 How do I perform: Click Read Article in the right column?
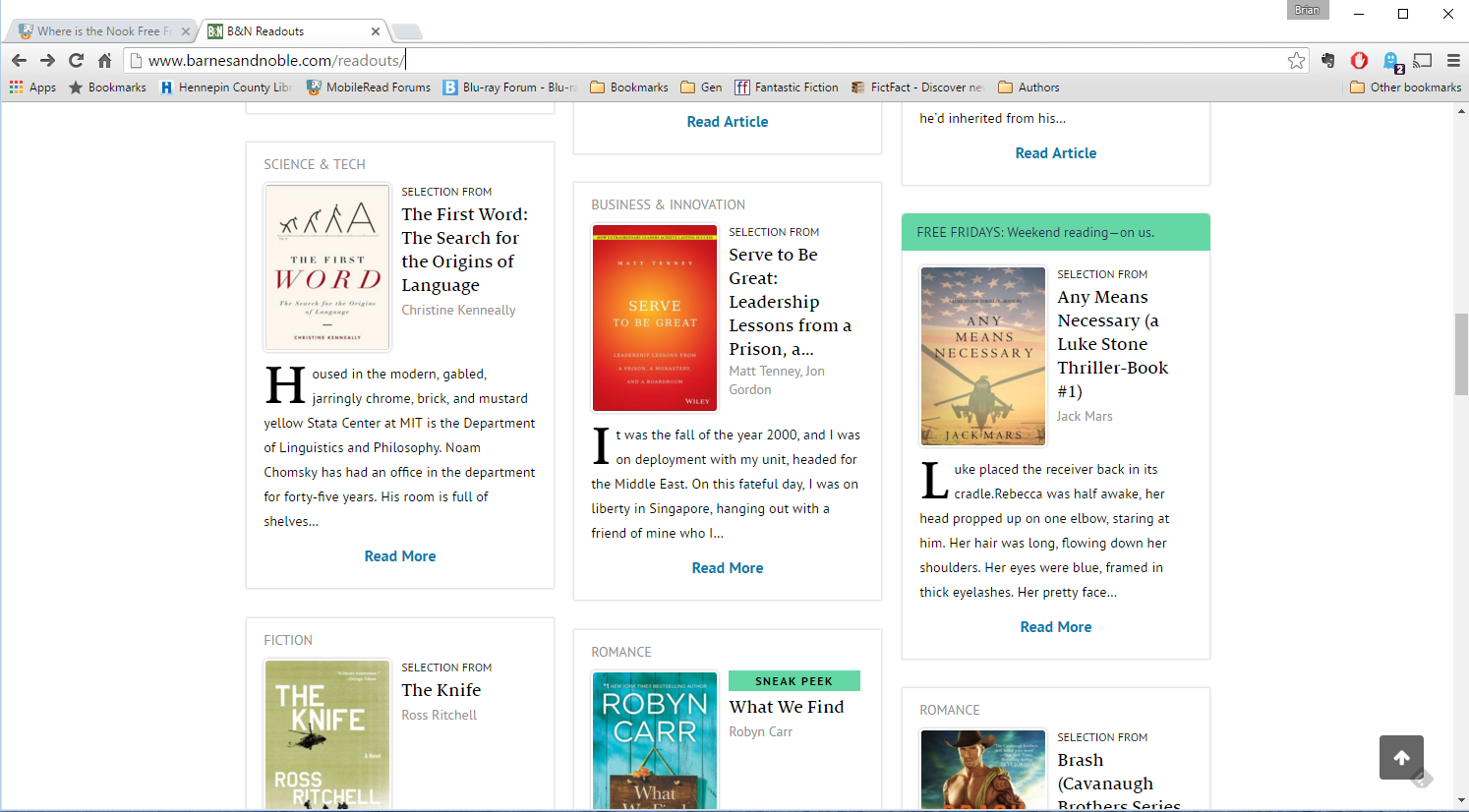point(1056,153)
